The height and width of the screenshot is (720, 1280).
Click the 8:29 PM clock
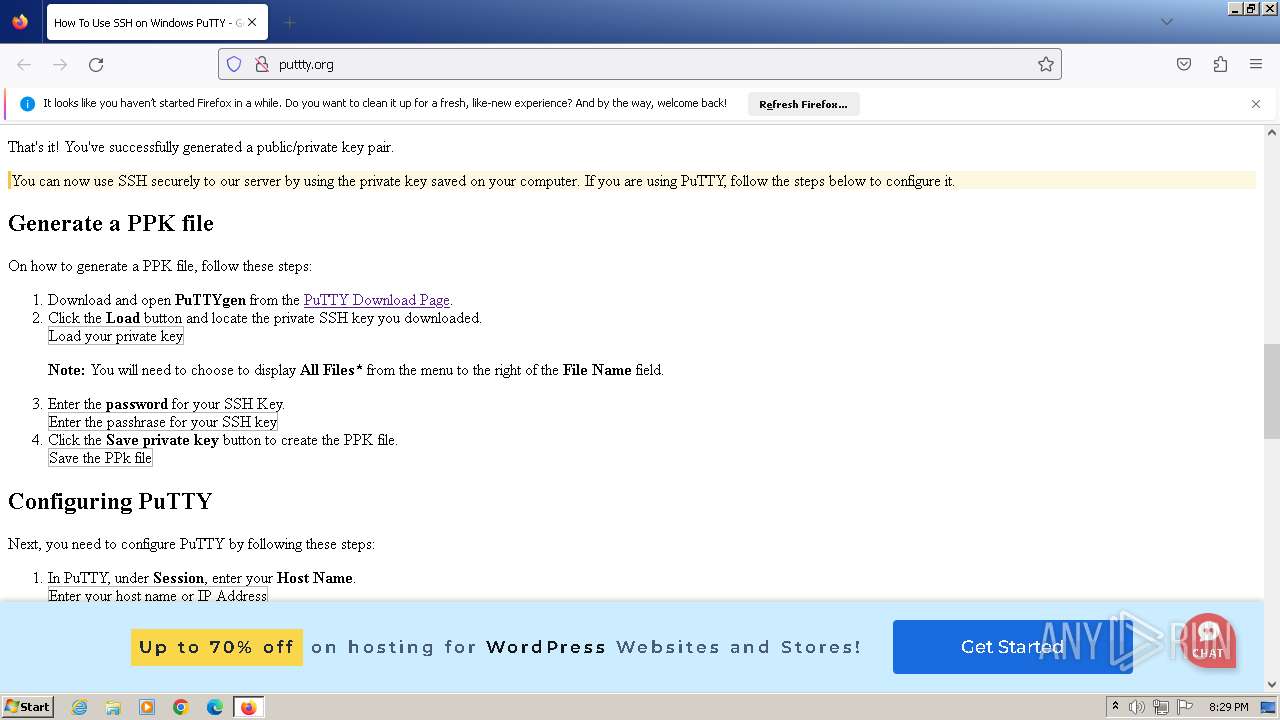[1228, 707]
